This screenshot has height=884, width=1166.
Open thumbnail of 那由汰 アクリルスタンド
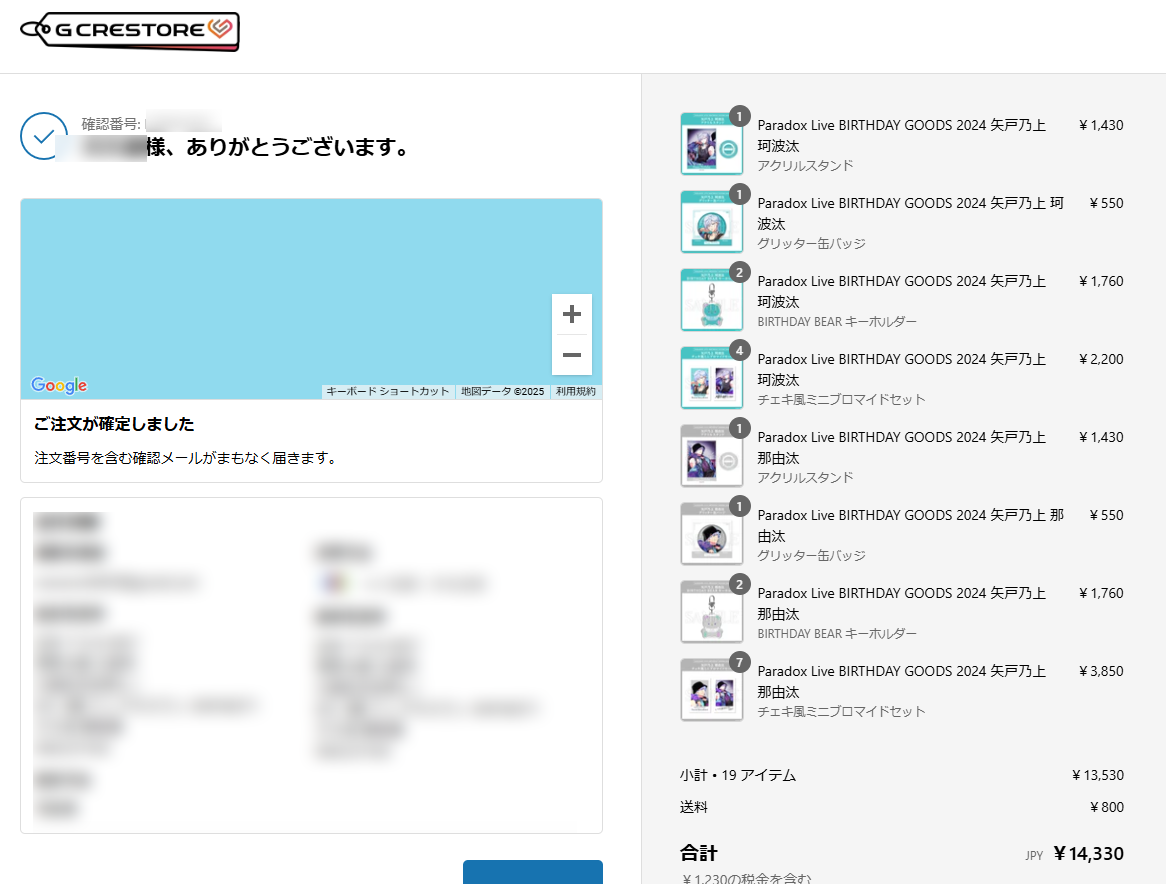712,456
